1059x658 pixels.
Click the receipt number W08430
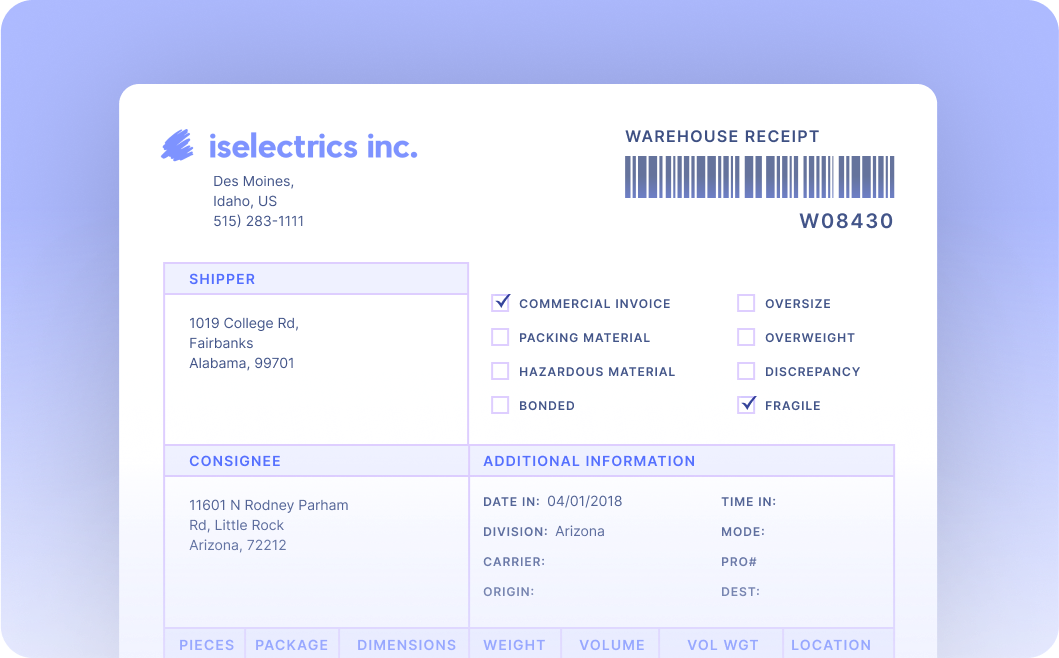[846, 221]
